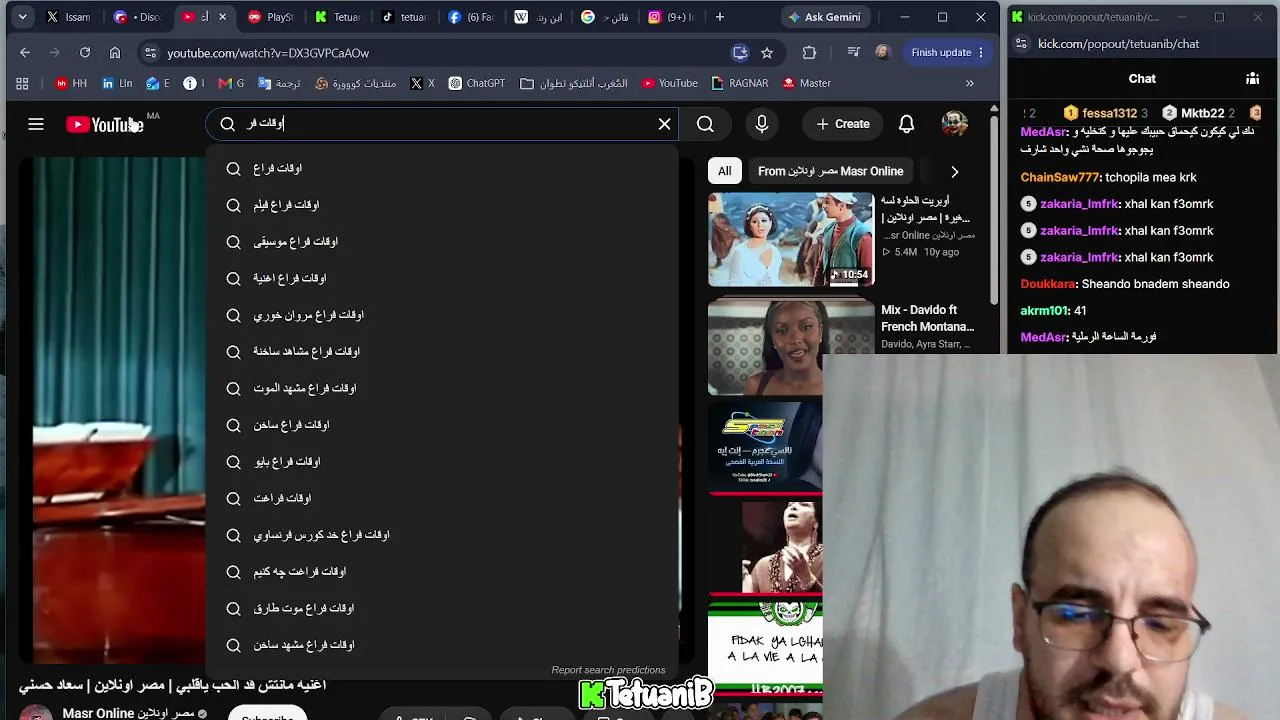Show more filter chips with right arrow
Screen dimensions: 1280x720
pos(954,171)
